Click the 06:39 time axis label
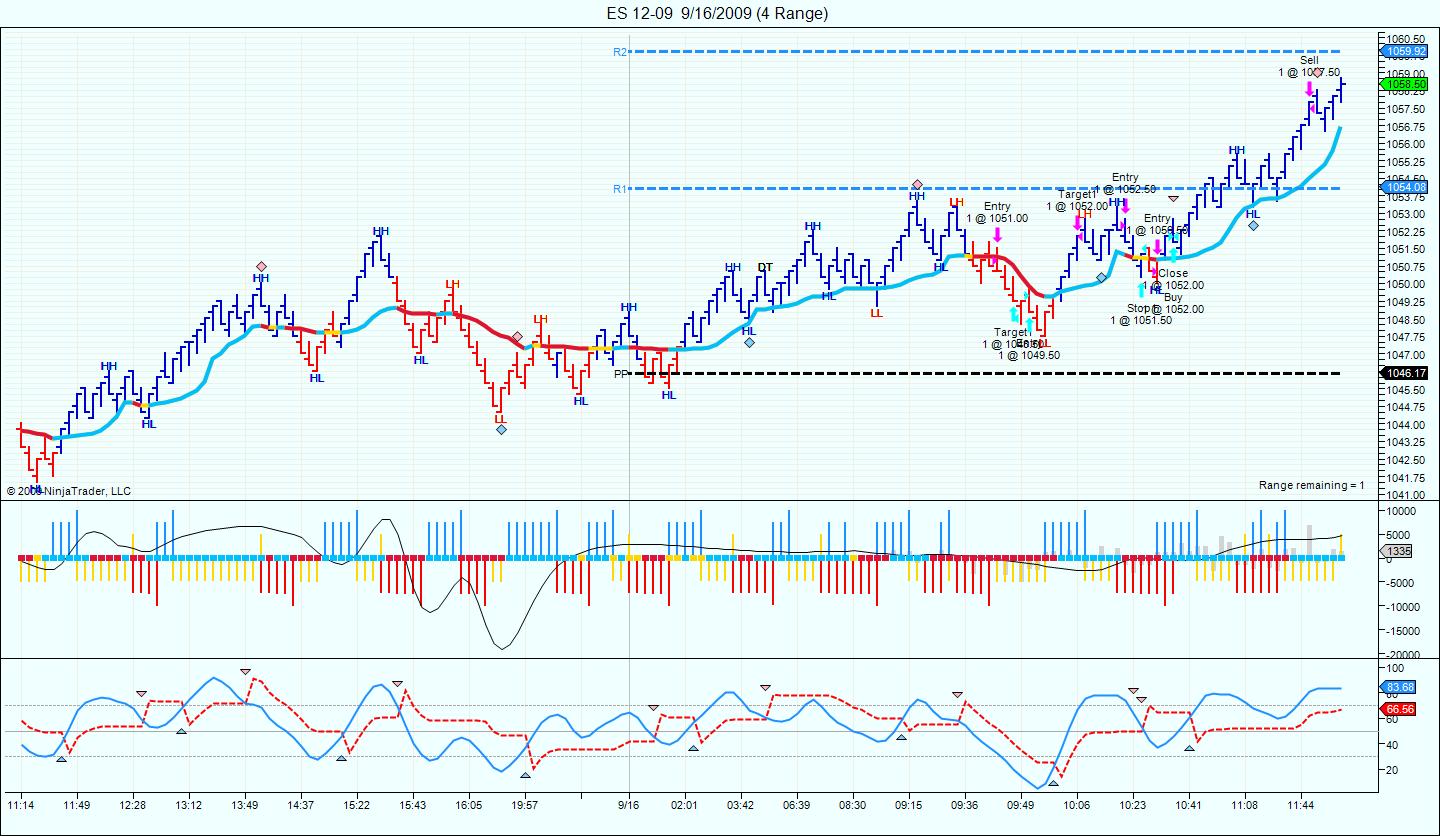Viewport: 1440px width, 836px height. [x=797, y=804]
